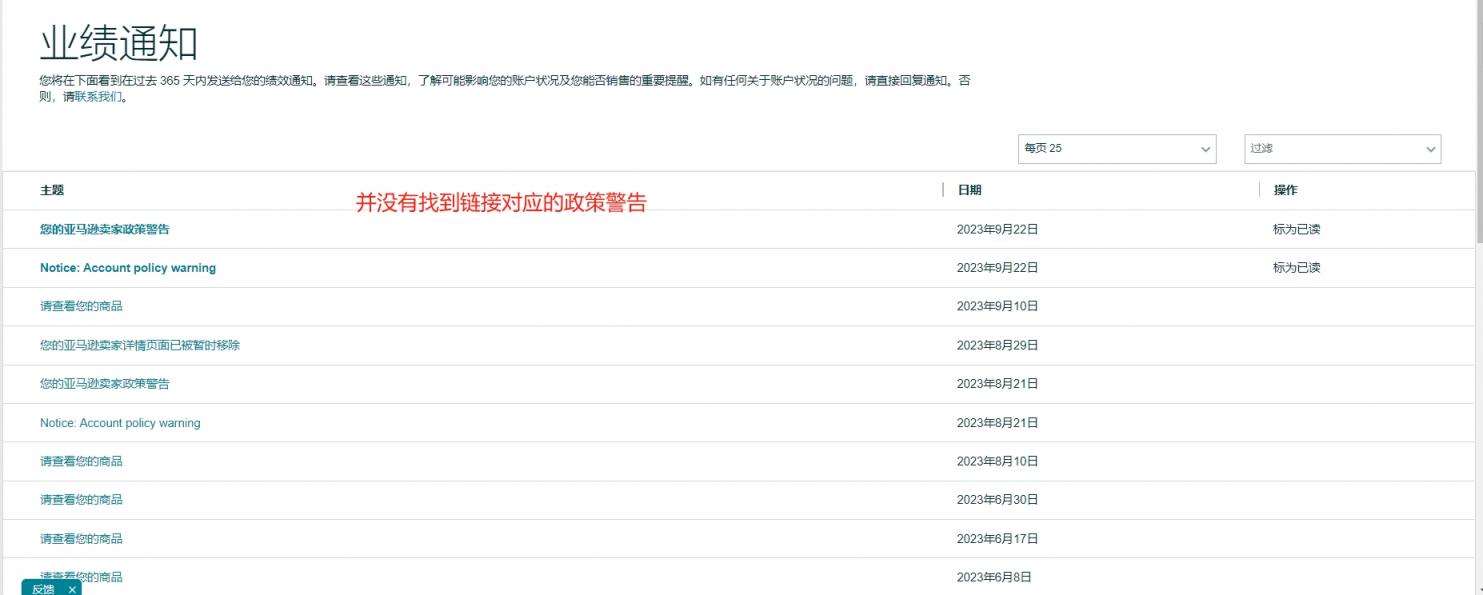Open 您的亚马逊卖家政策警告 dated 2023年9月22日
Screen dimensions: 1483x595
point(105,229)
